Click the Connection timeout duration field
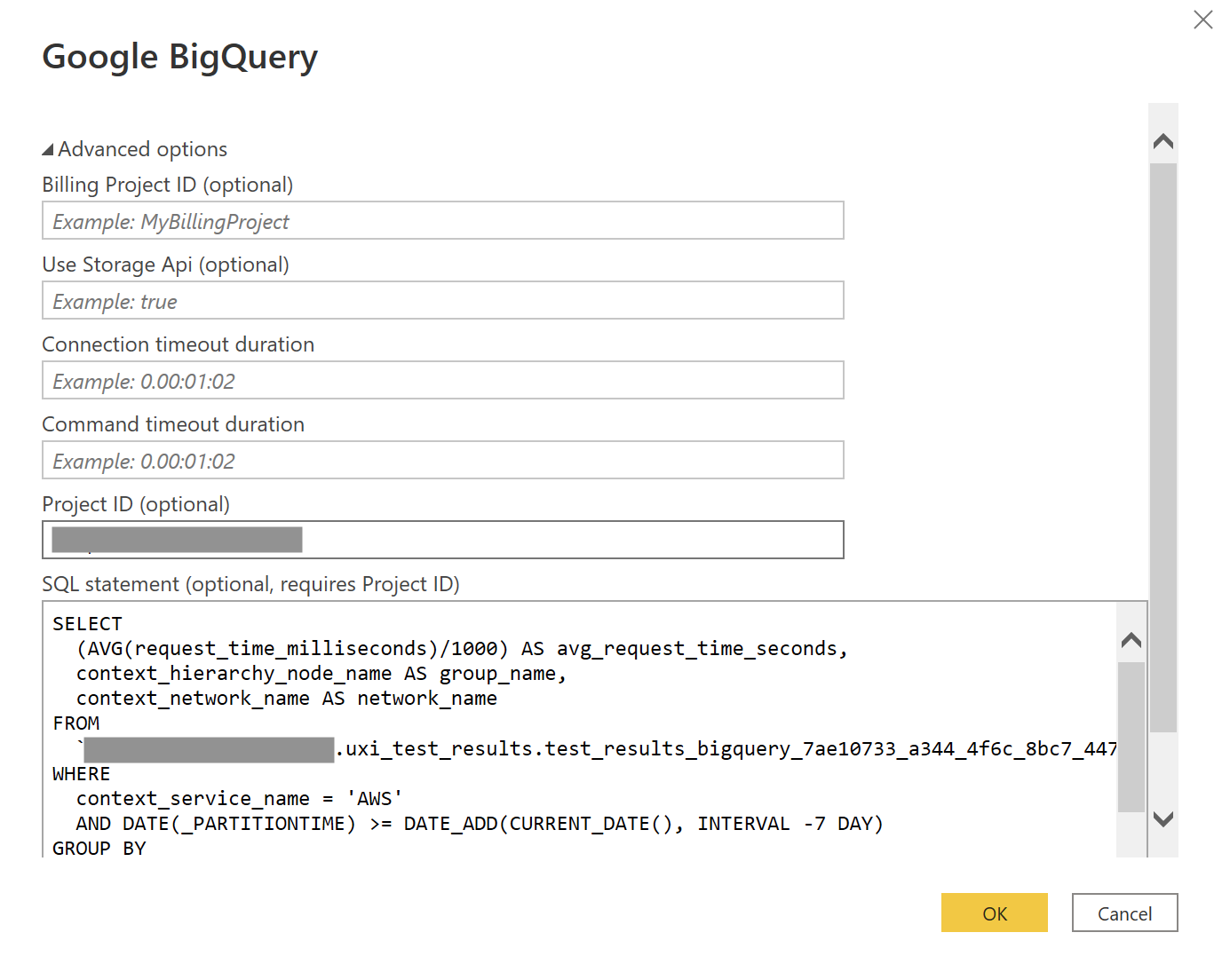 click(442, 380)
